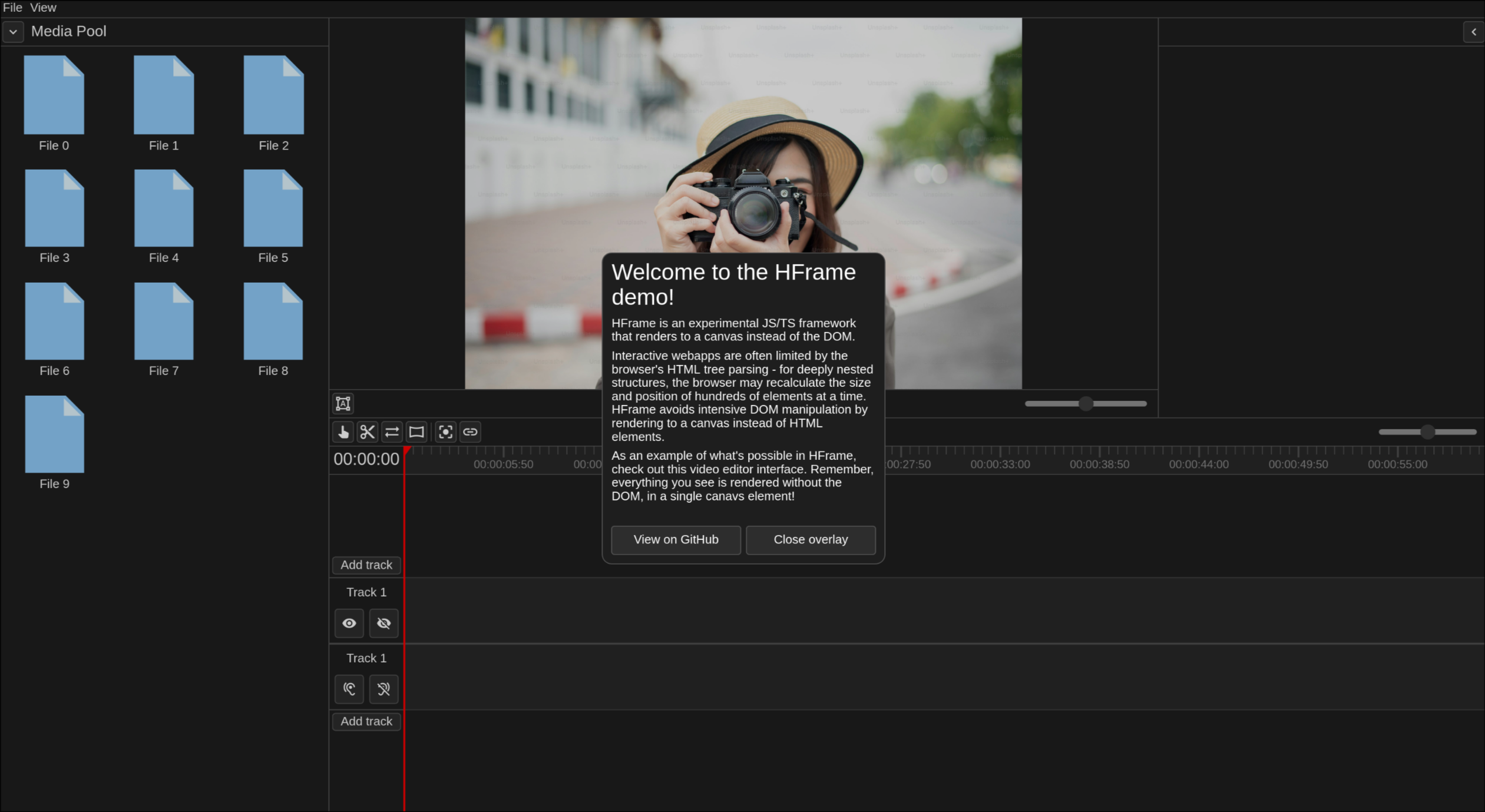This screenshot has width=1485, height=812.
Task: Open the File 0 icon in Media Pool
Action: 54,95
